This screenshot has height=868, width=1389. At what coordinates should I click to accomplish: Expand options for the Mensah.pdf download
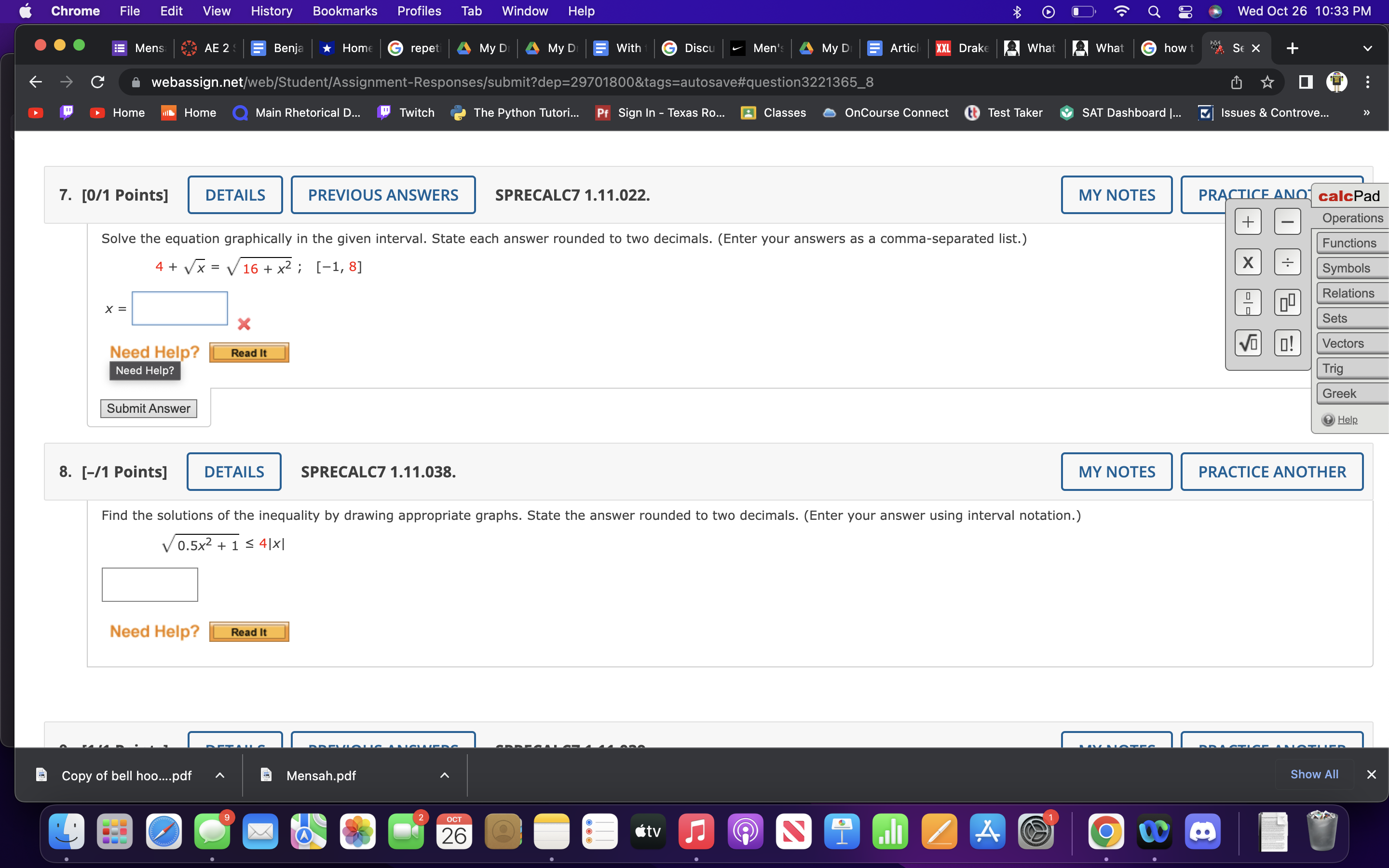444,775
